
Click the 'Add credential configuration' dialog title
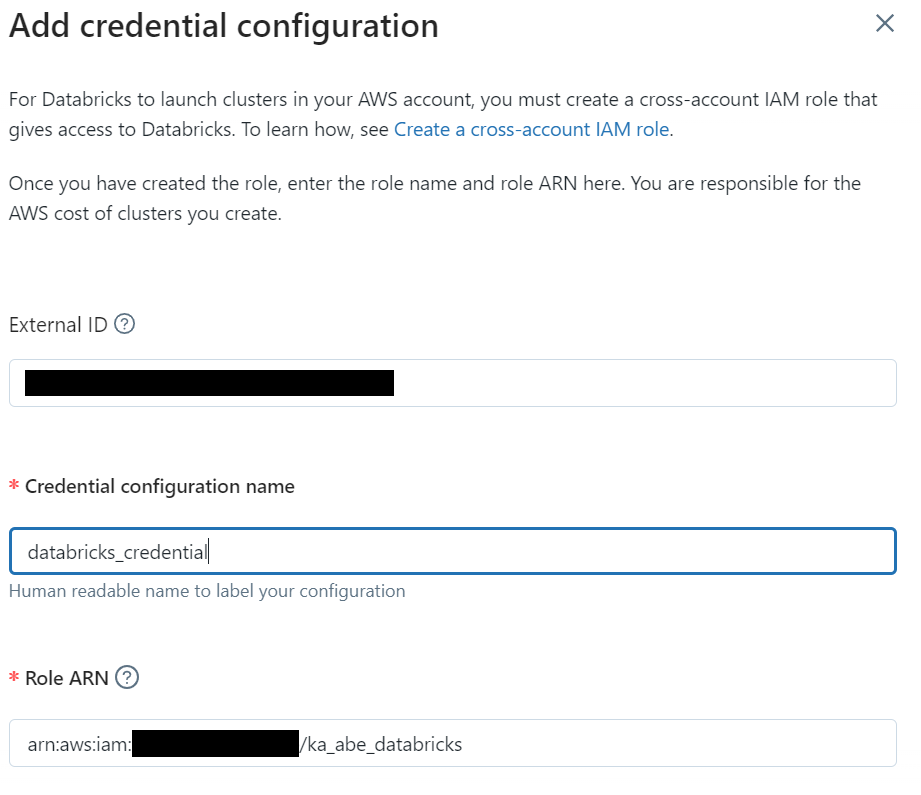tap(224, 26)
